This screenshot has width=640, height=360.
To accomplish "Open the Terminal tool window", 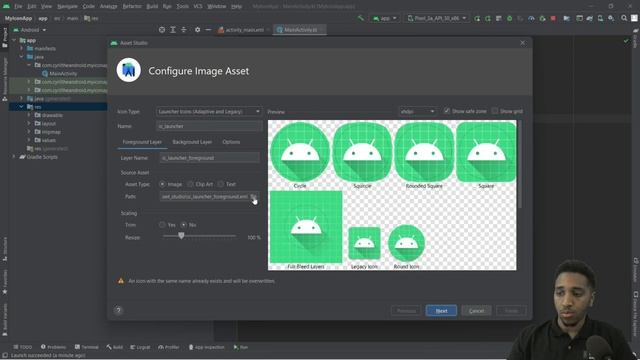I will click(87, 347).
